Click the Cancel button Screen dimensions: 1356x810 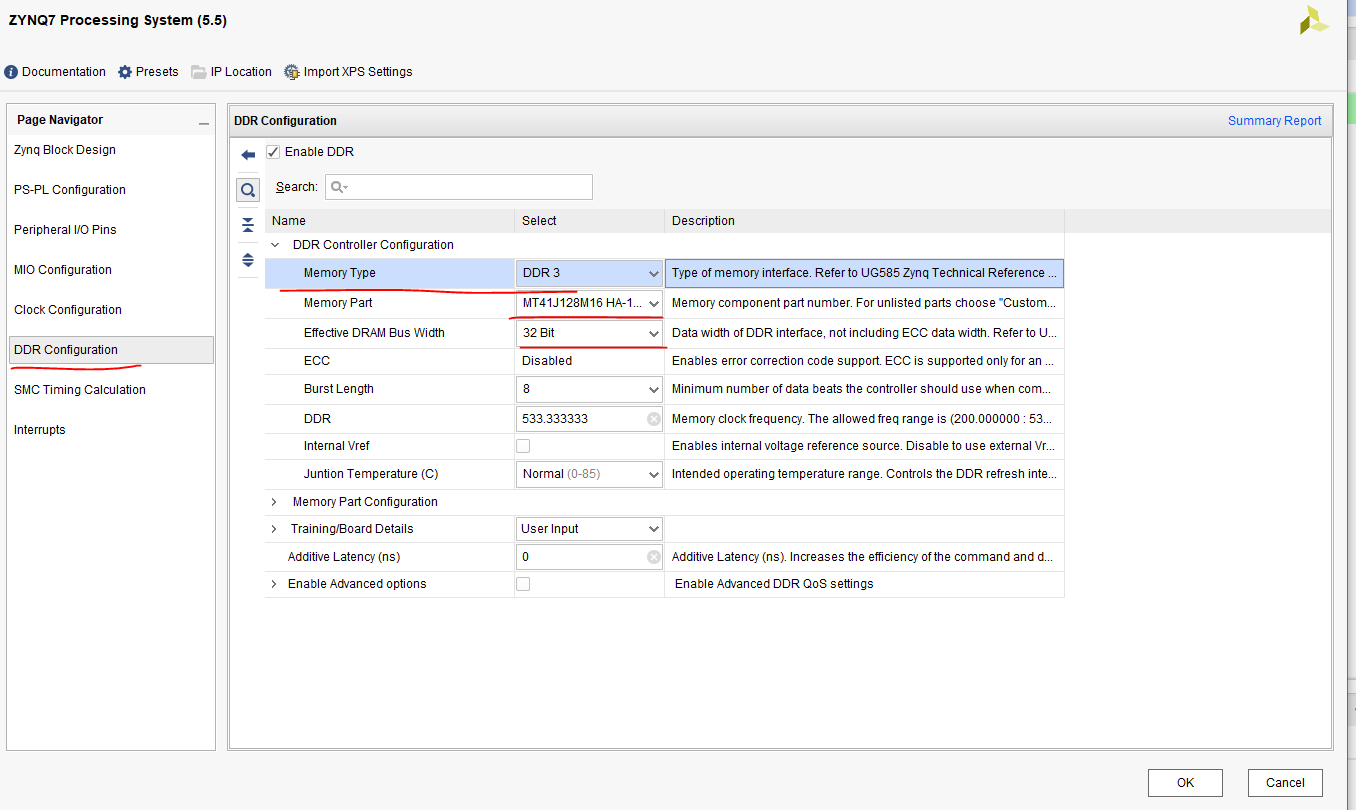coord(1286,783)
